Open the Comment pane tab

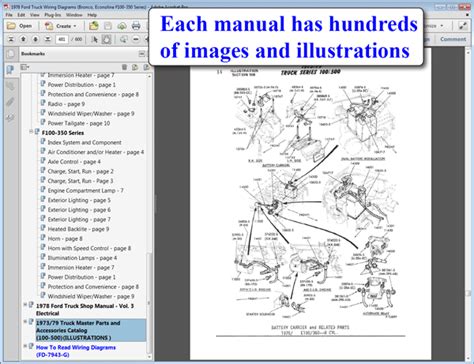[x=453, y=39]
